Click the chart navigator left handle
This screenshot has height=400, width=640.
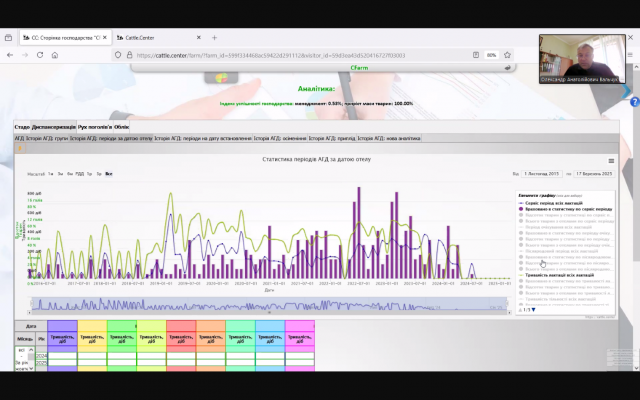(32, 303)
